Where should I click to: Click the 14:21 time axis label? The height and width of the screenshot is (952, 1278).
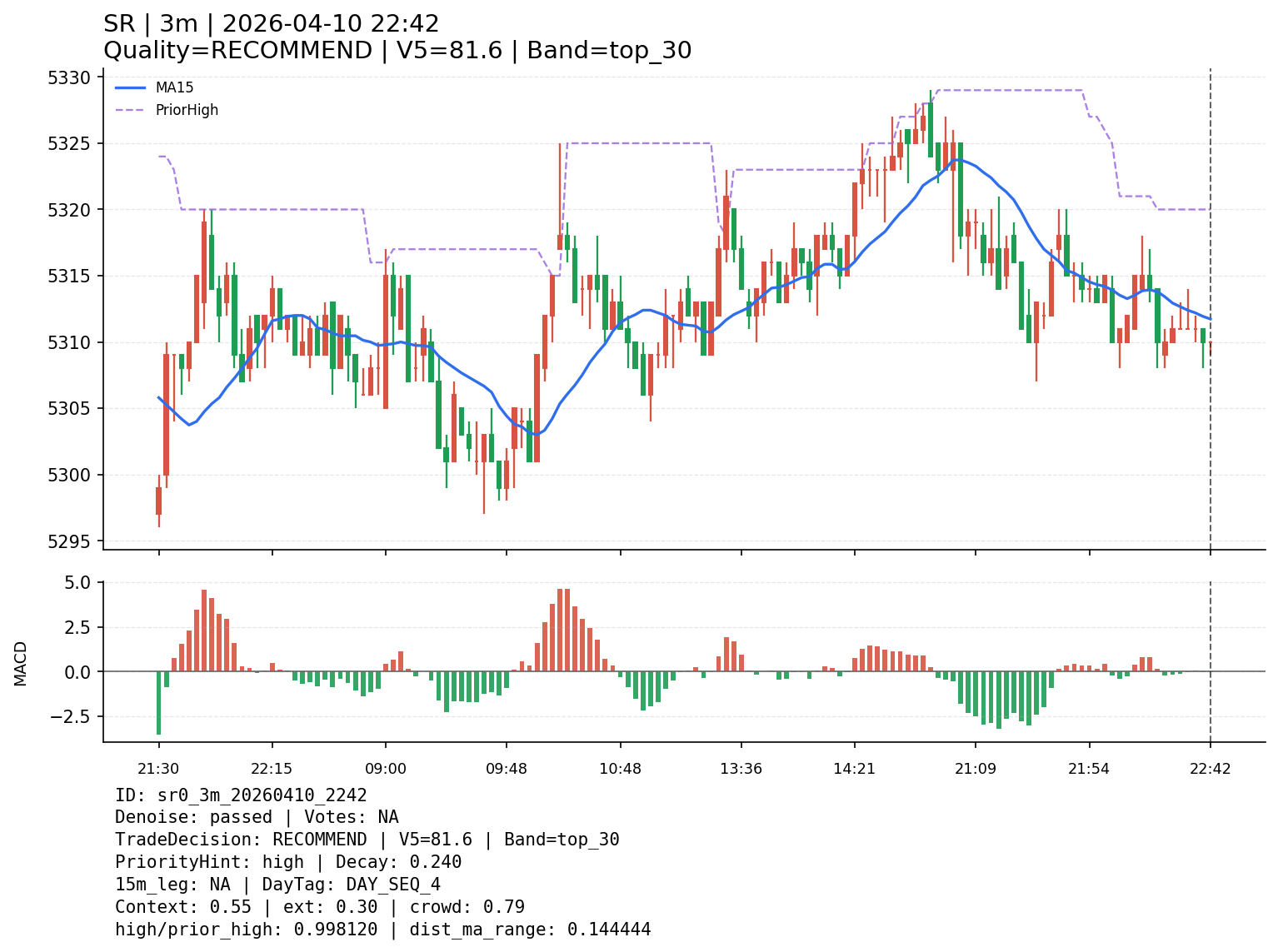click(854, 768)
